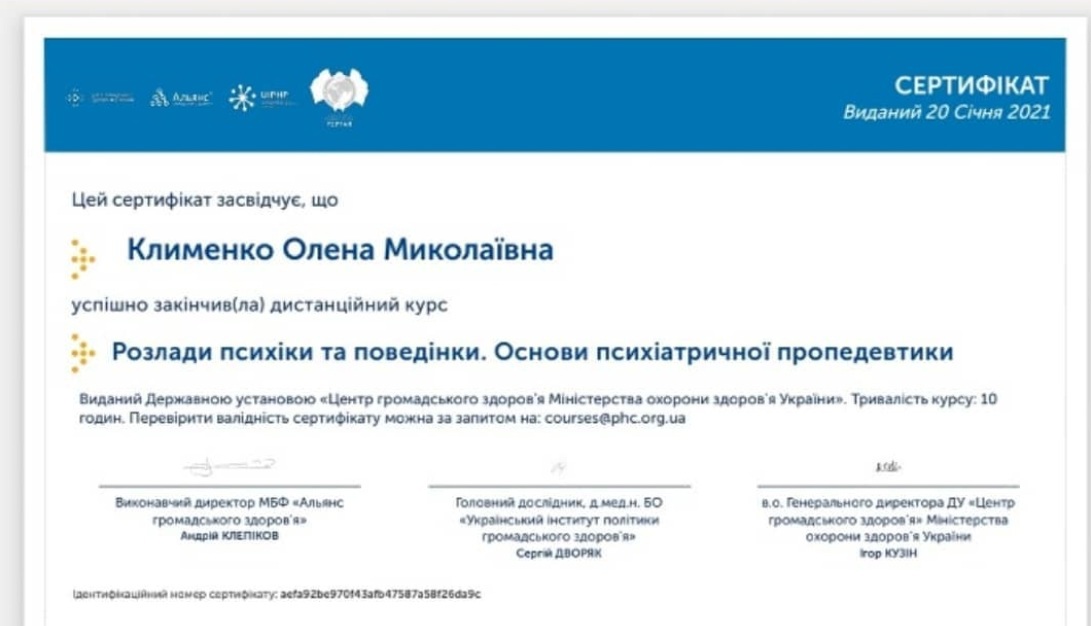
Task: Click the name 'Ігор КУЗІН'
Action: tap(888, 553)
